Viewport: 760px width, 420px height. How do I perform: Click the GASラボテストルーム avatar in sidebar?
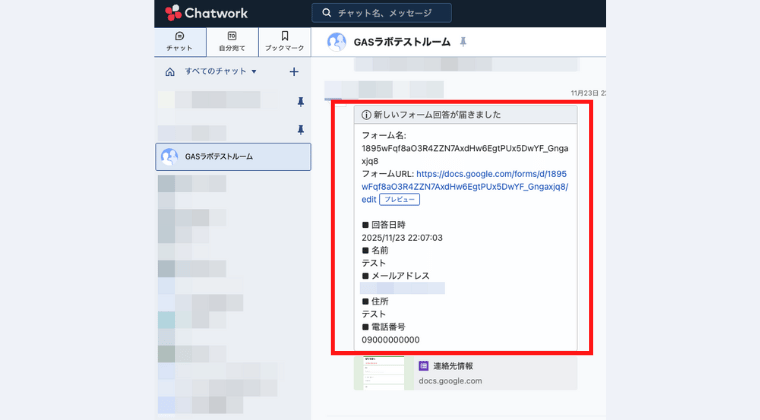pos(169,156)
